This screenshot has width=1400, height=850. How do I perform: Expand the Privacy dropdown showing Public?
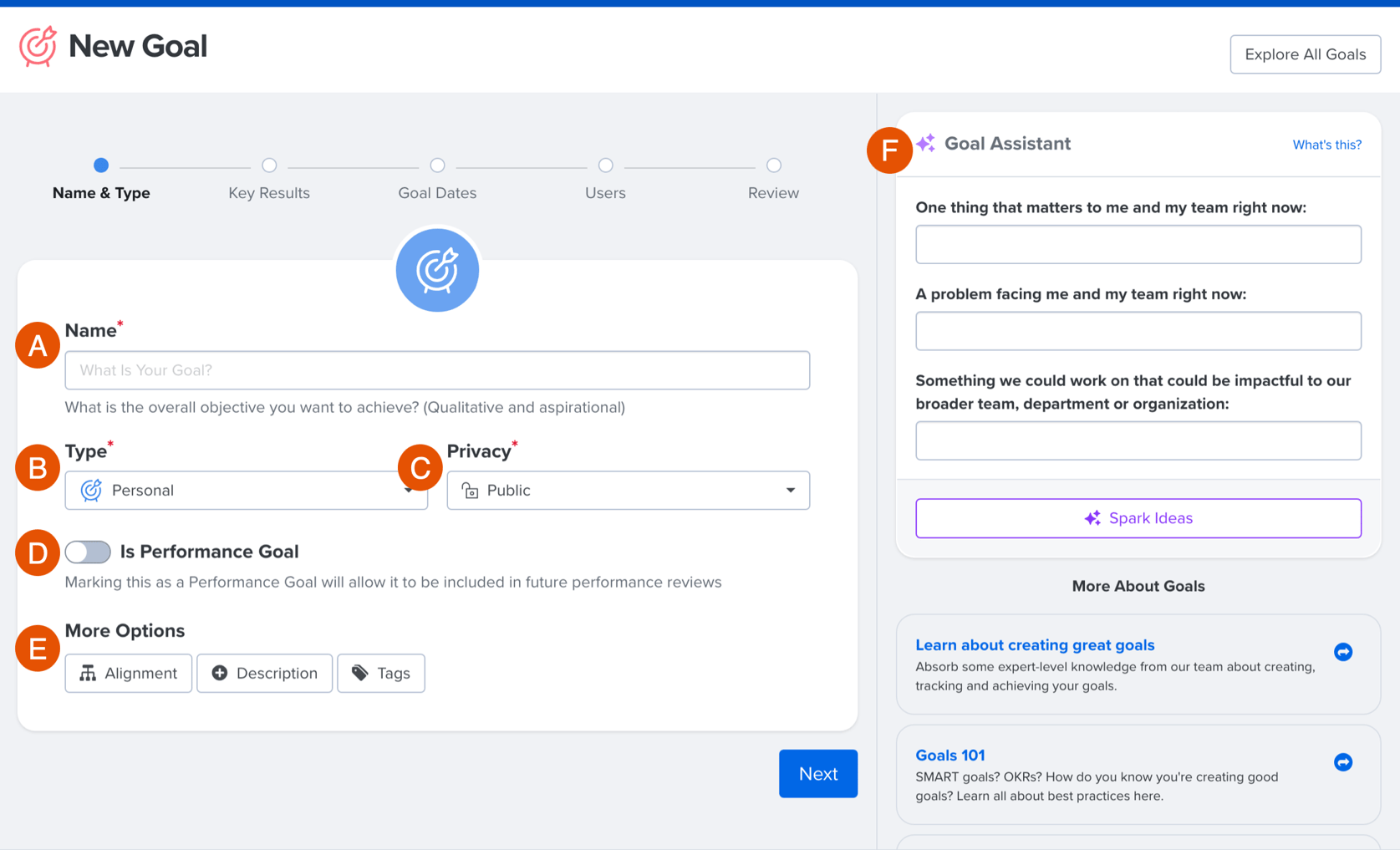627,491
